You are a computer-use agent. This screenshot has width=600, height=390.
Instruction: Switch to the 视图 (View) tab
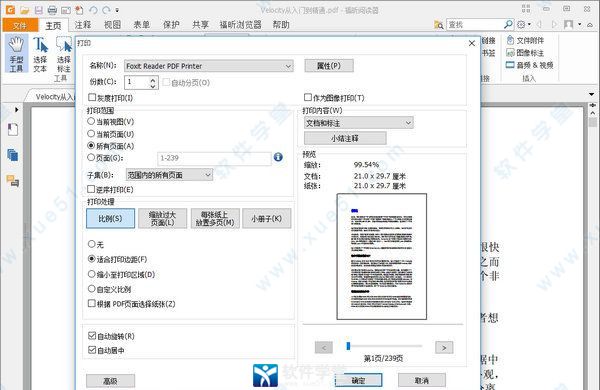click(x=112, y=25)
